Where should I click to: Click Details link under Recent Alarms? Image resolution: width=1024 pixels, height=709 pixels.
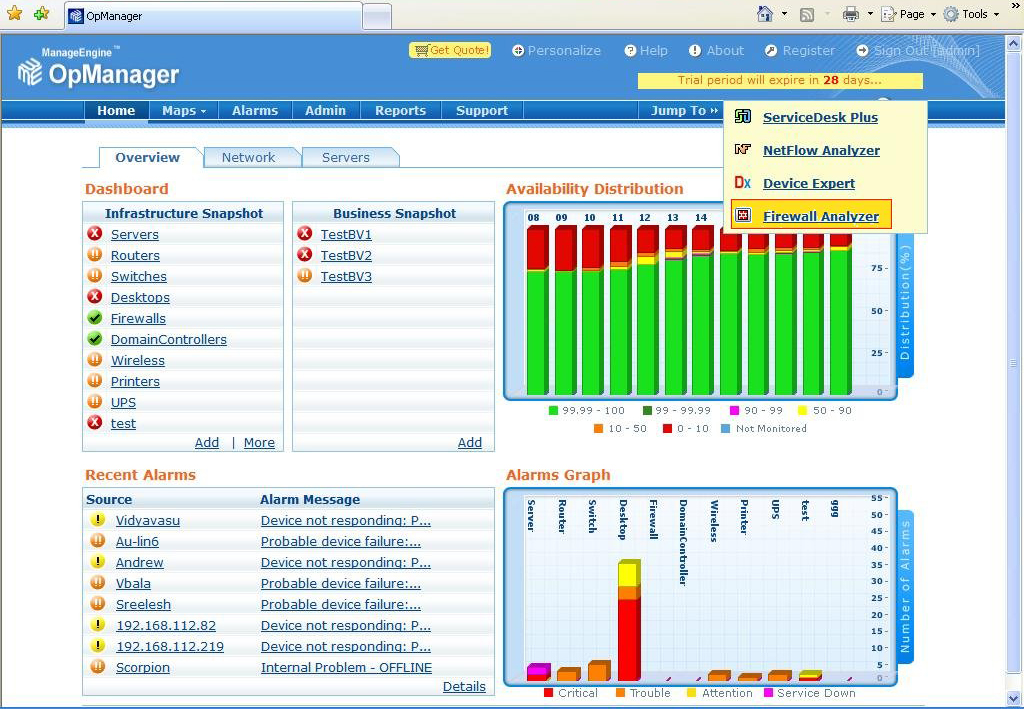(464, 687)
